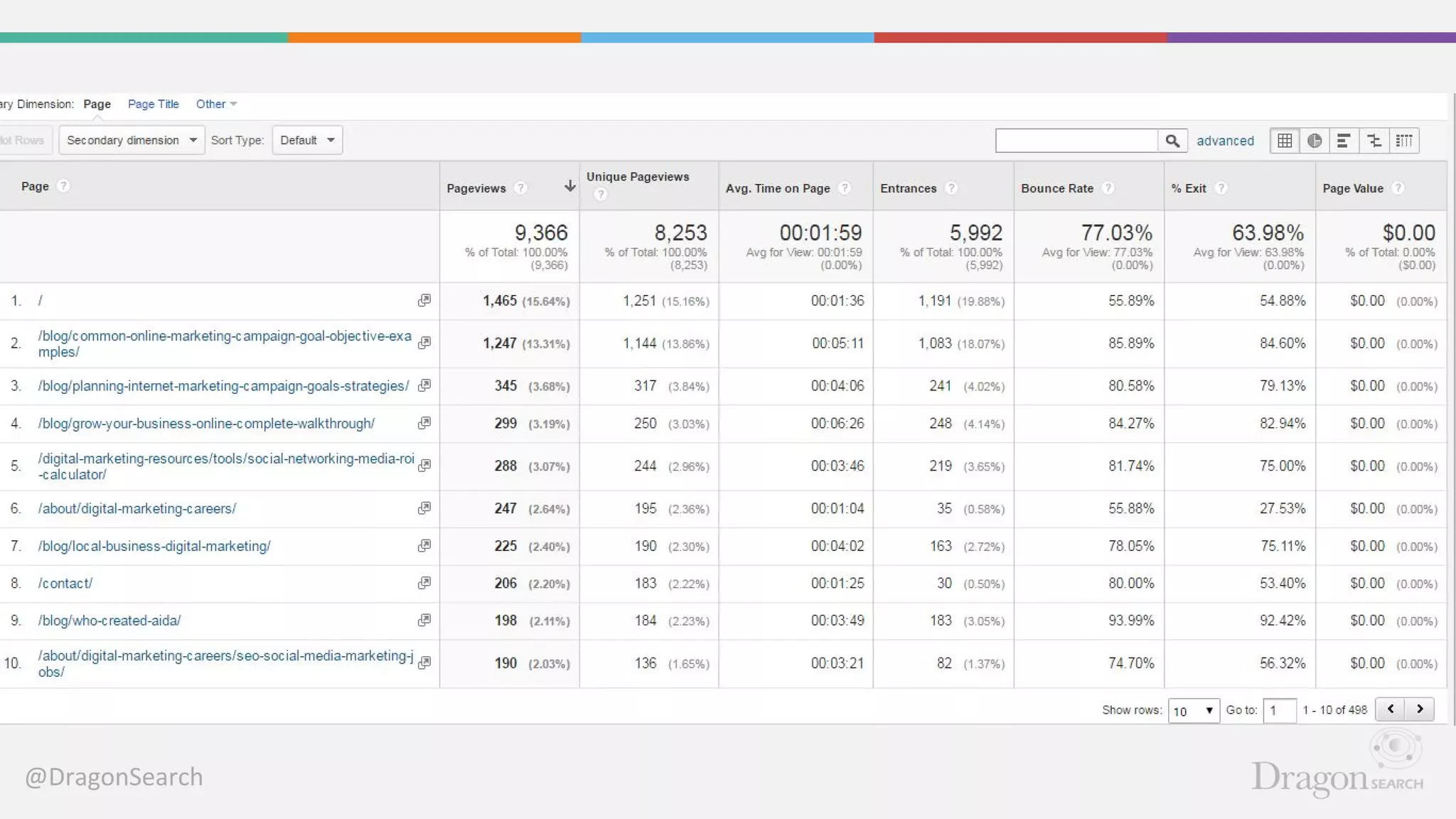
Task: Switch to the data table view icon
Action: 1285,141
